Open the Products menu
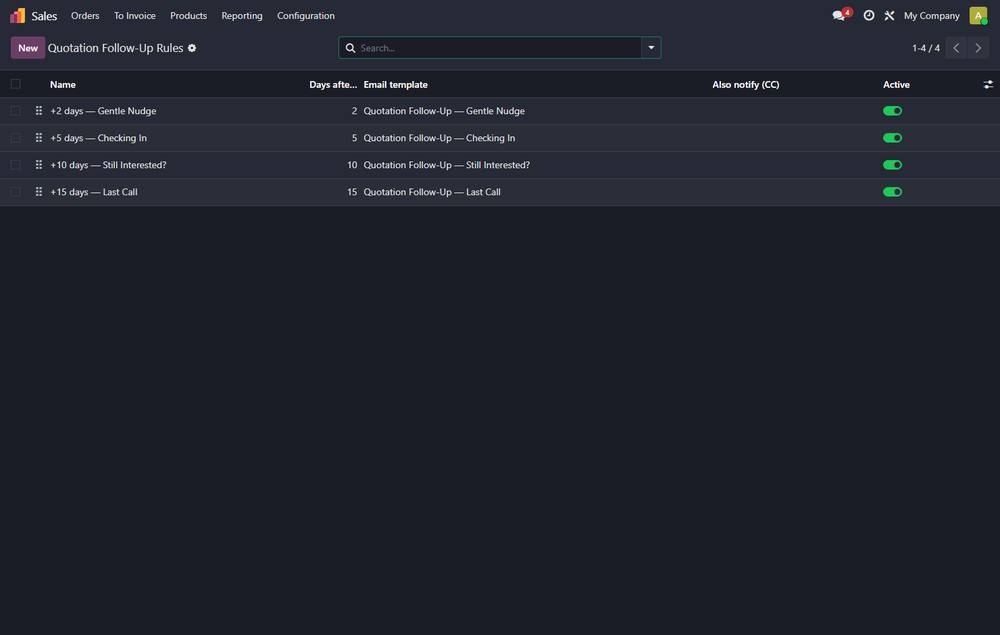Image resolution: width=1000 pixels, height=635 pixels. click(188, 15)
